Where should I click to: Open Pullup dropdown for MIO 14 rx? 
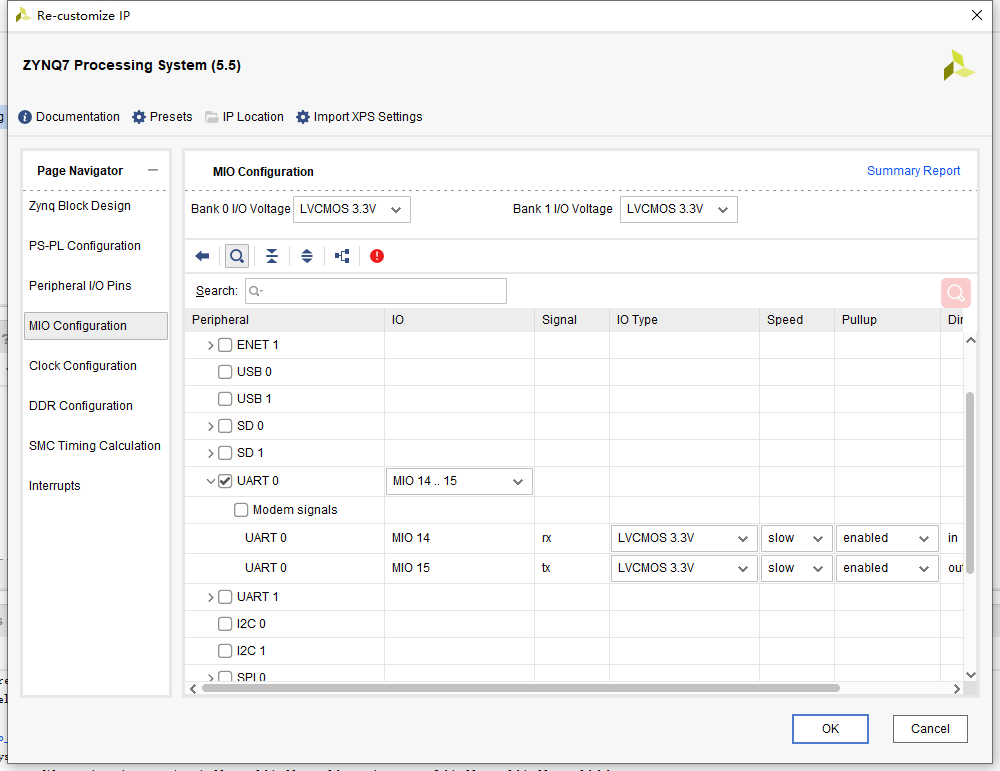[x=887, y=538]
